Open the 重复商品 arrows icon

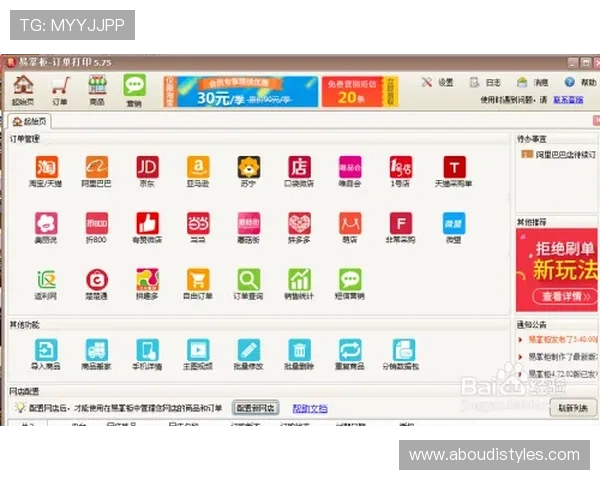[x=350, y=350]
